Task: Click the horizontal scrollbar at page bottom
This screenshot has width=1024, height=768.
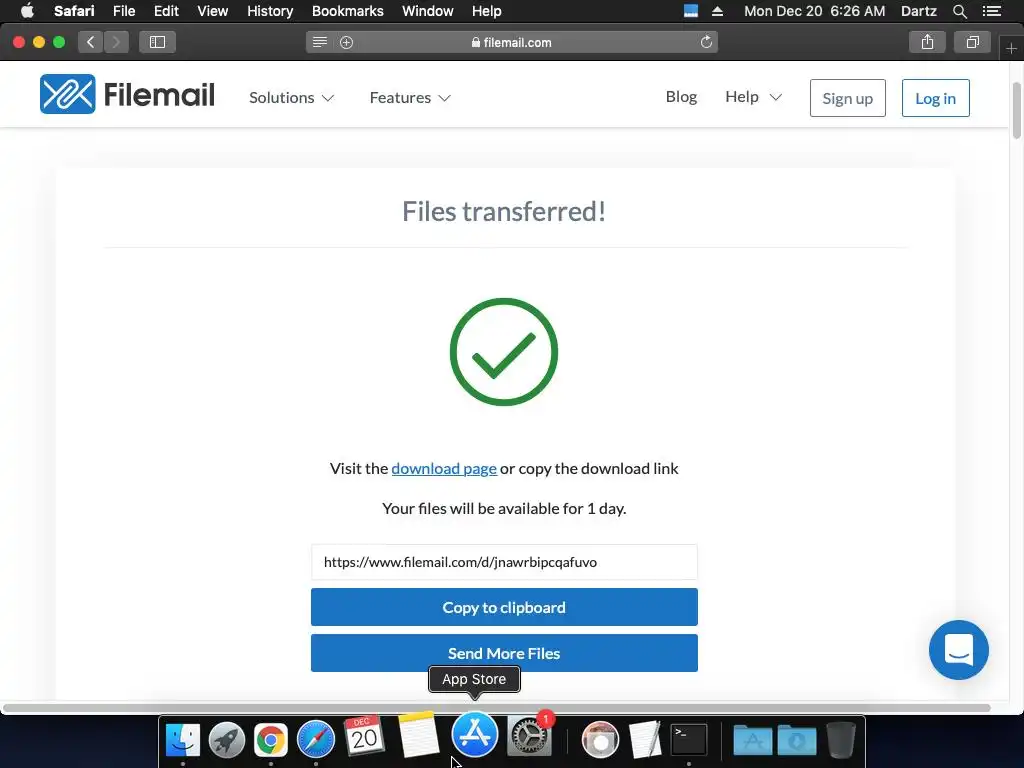Action: click(497, 708)
